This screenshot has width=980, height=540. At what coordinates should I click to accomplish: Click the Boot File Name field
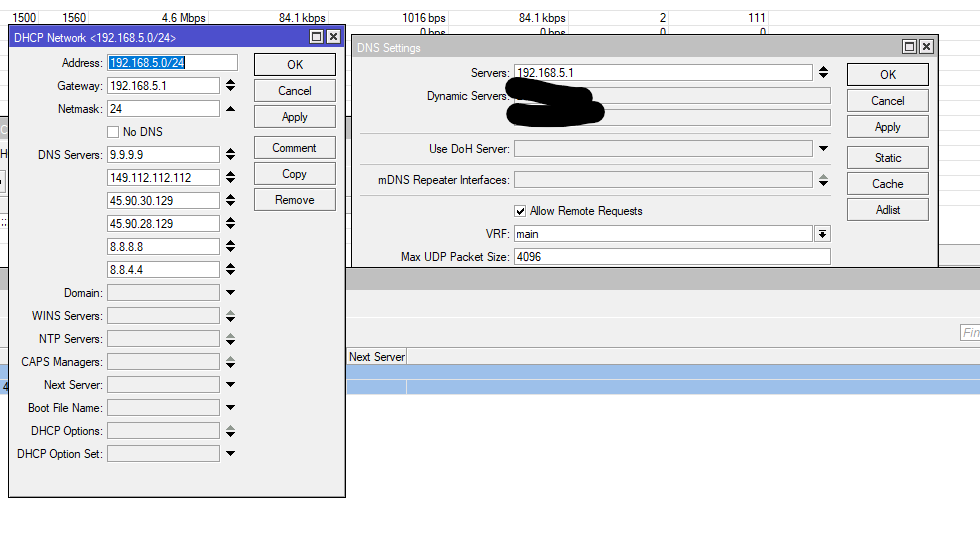pyautogui.click(x=163, y=408)
